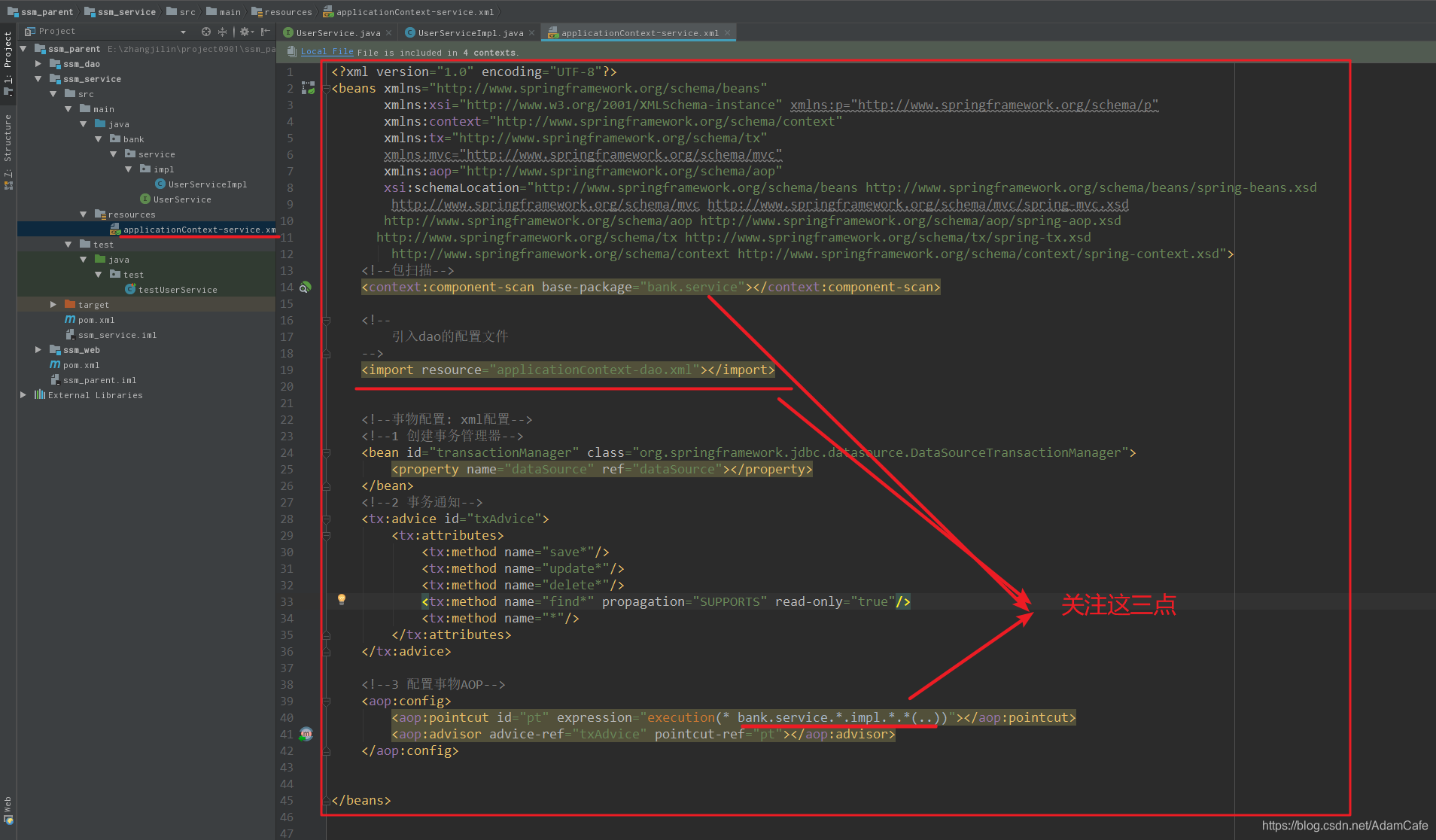Click the component-scan gutter icon at line 14

coord(306,288)
